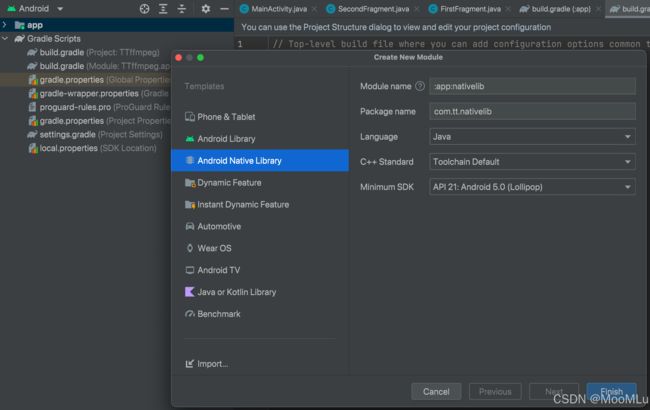Open settings.gradle (Project Settings) file
Viewport: 650px width, 410px height.
(x=95, y=134)
